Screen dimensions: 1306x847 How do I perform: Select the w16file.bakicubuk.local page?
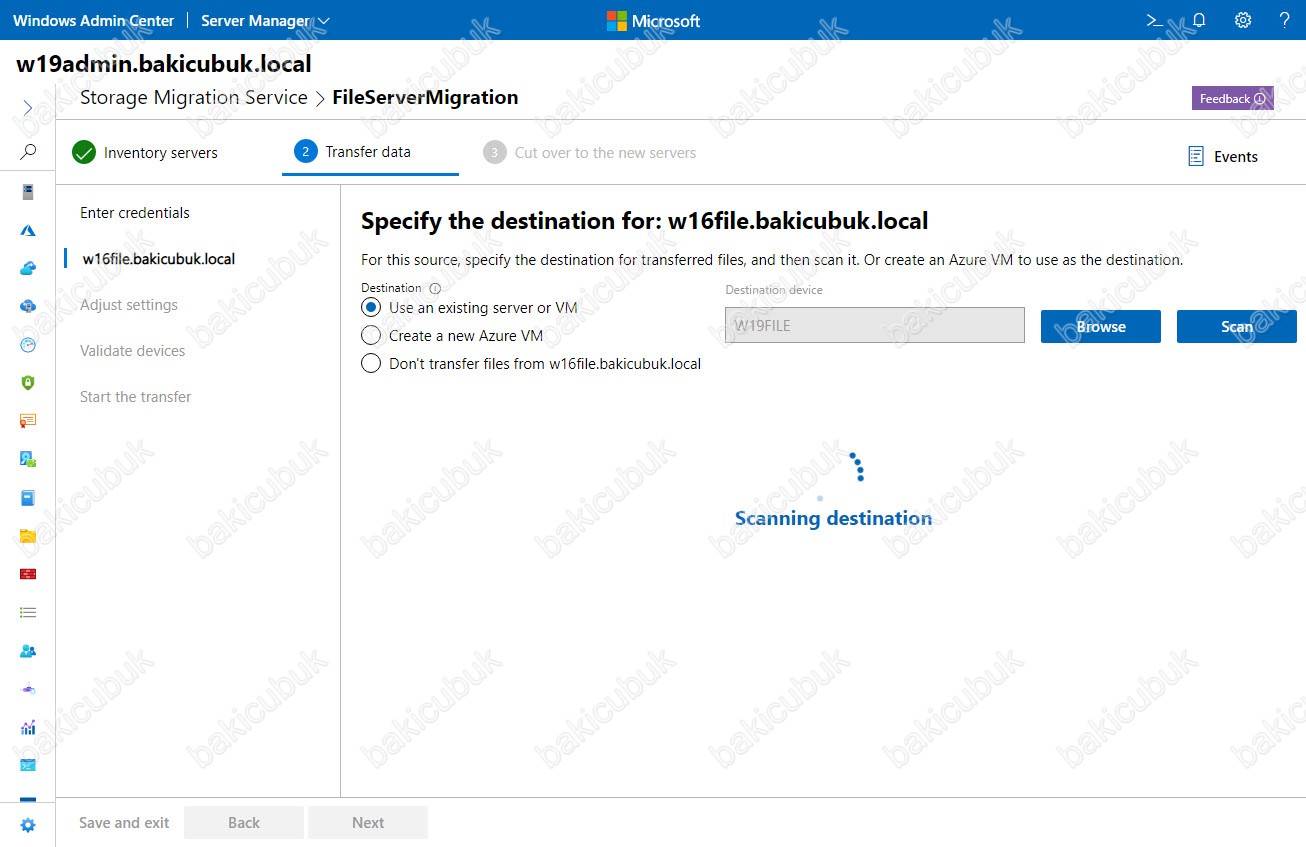click(x=159, y=259)
